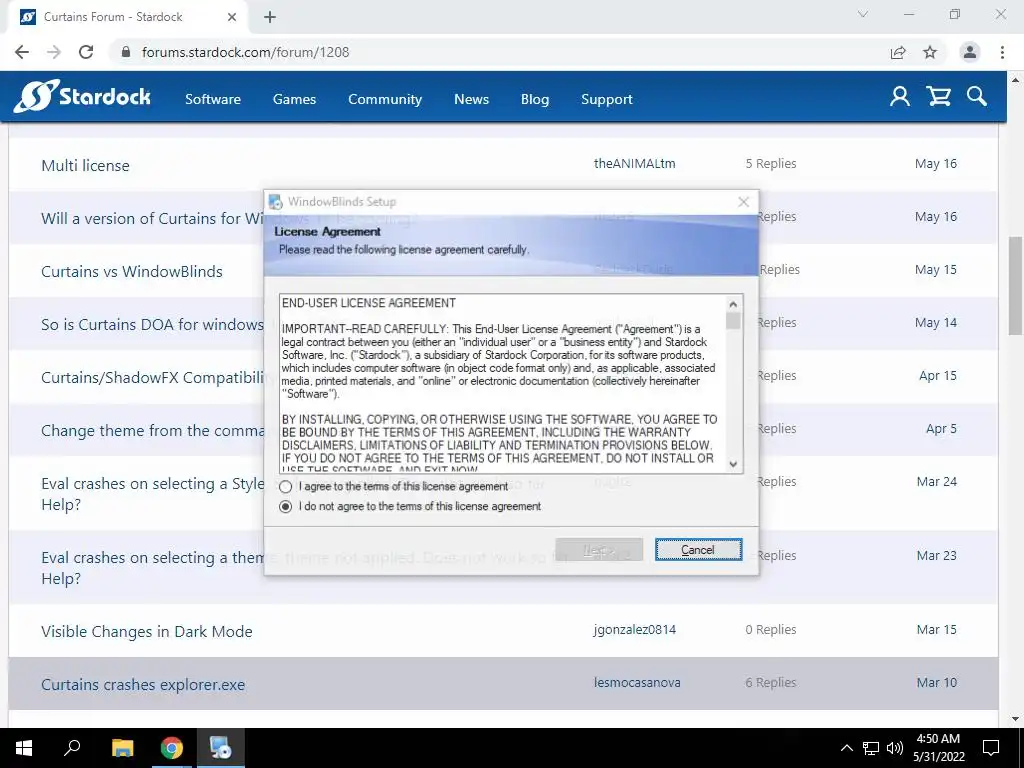This screenshot has height=768, width=1024.
Task: Click author name lesmocasanova
Action: tap(637, 682)
